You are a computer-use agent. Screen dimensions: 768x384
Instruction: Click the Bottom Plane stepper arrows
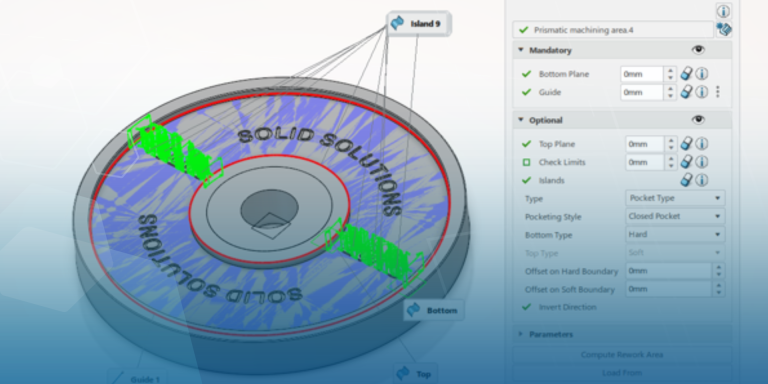(x=670, y=74)
